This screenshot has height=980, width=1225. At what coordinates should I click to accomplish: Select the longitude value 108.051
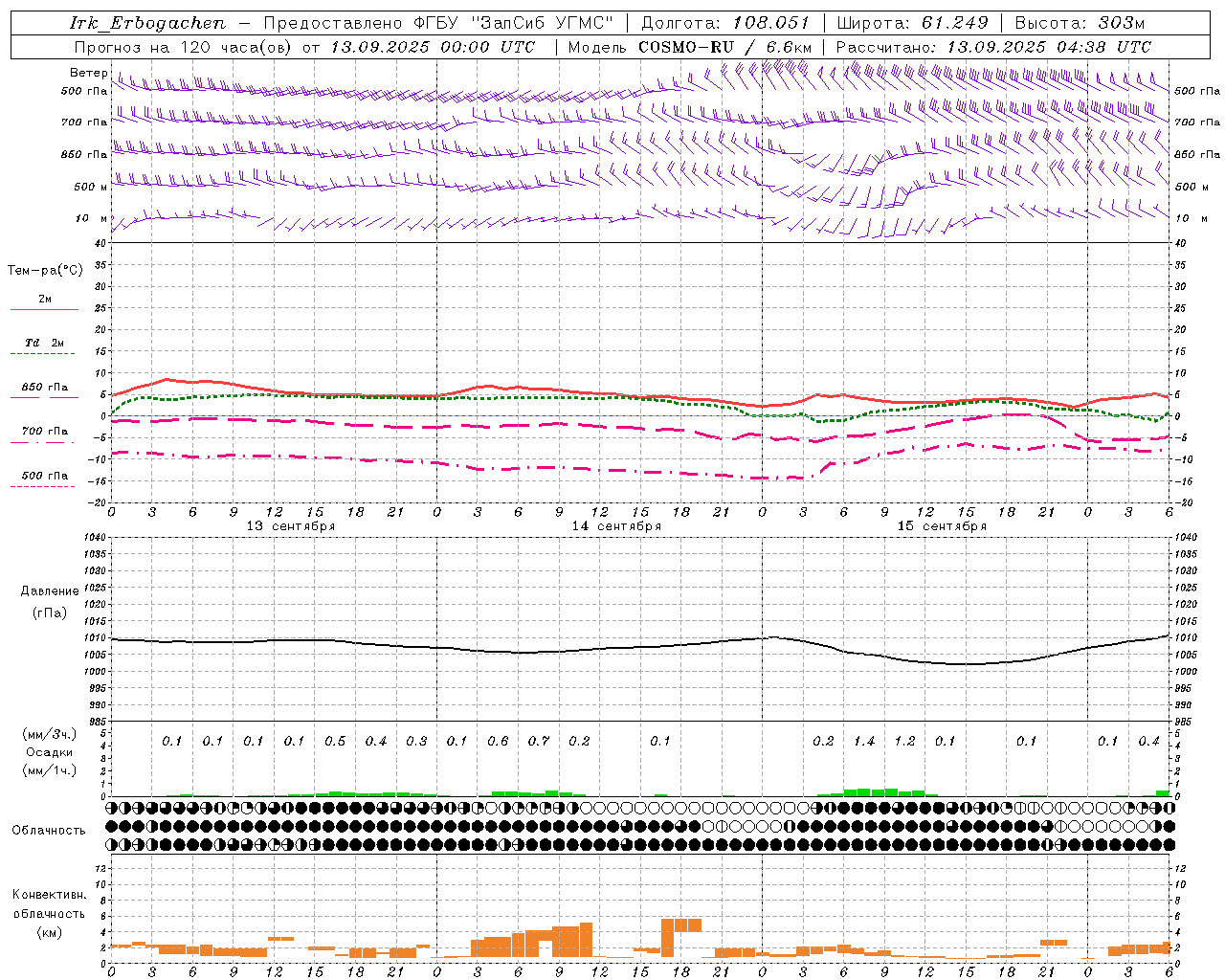(771, 23)
